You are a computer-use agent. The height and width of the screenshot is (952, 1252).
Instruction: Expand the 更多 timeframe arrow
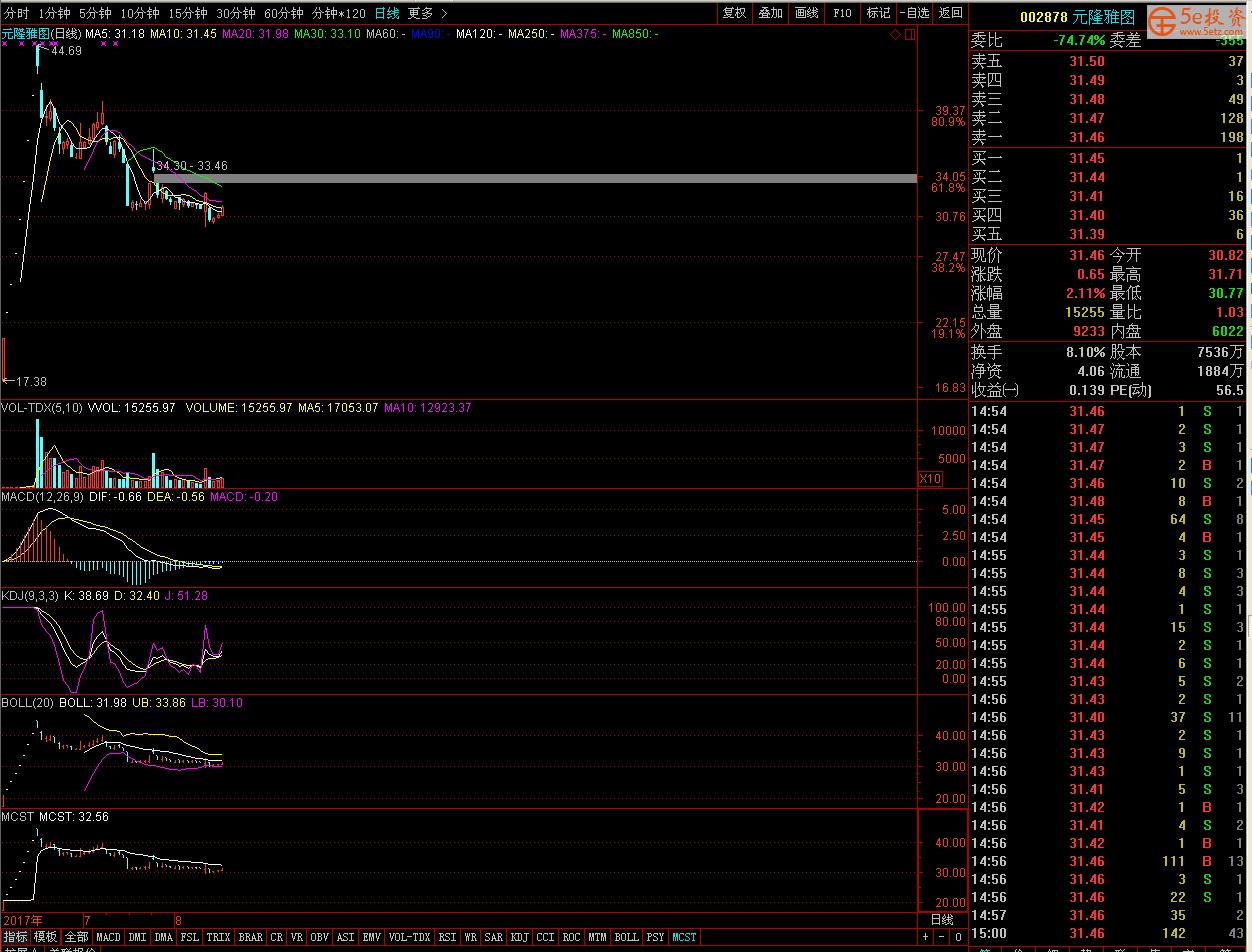pos(444,13)
